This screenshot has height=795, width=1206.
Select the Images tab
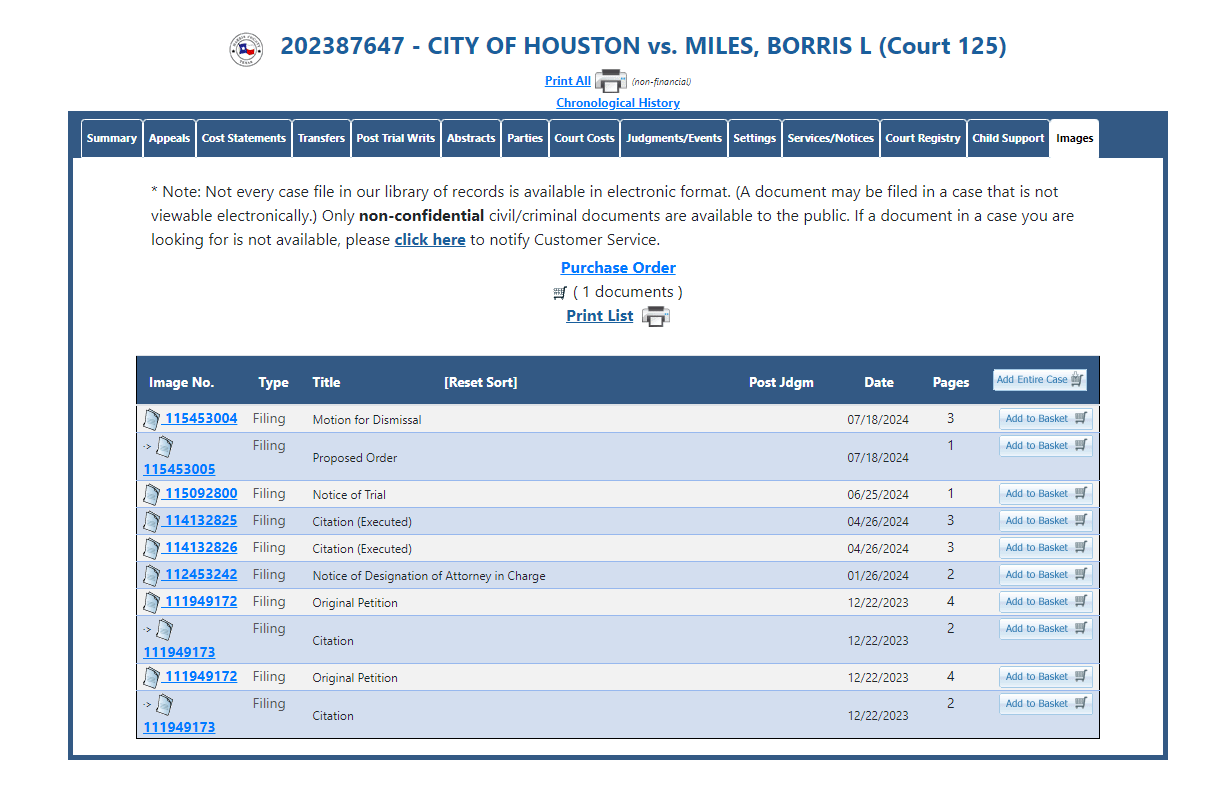coord(1075,138)
